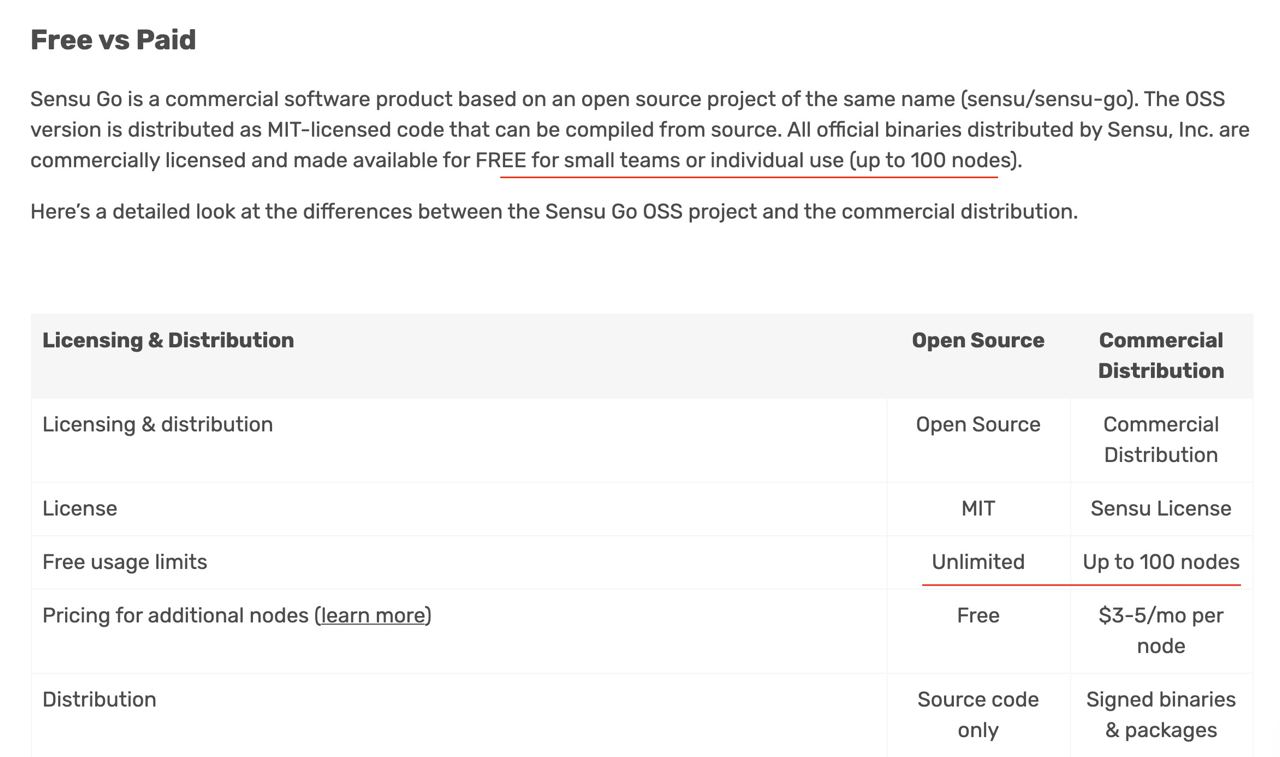Viewport: 1280px width, 757px height.
Task: Click the 'Pricing for additional nodes' row label
Action: click(x=237, y=616)
